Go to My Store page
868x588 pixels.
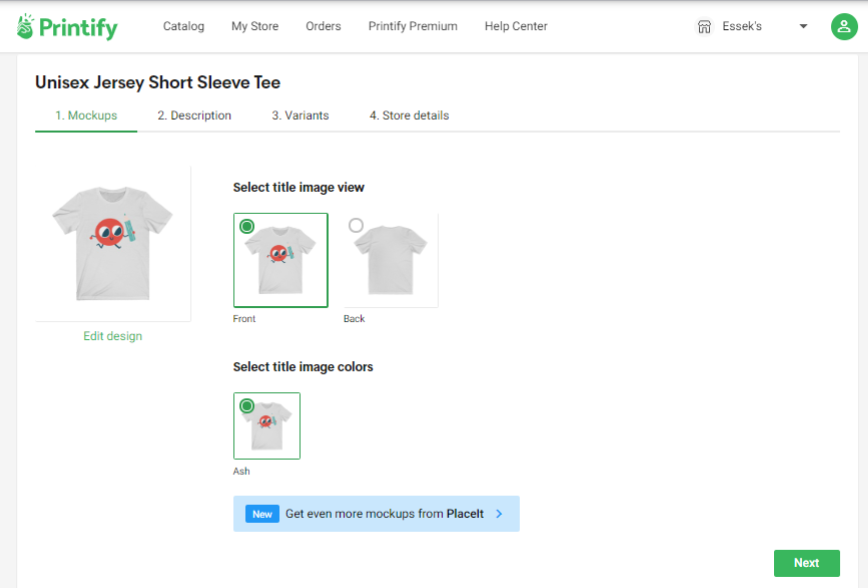coord(255,26)
